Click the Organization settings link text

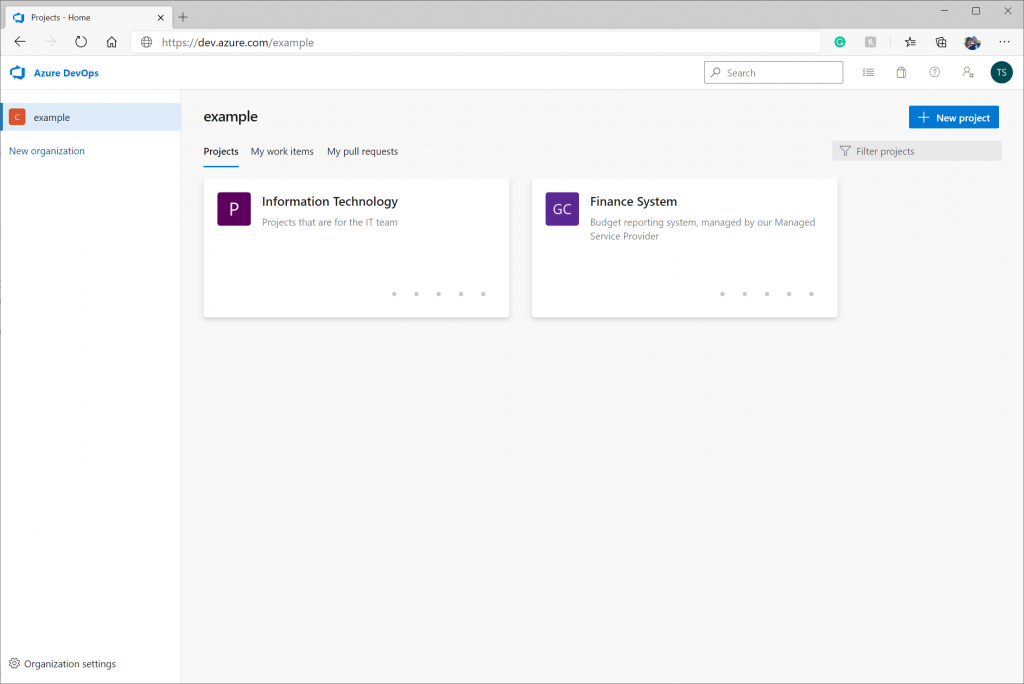pos(70,664)
